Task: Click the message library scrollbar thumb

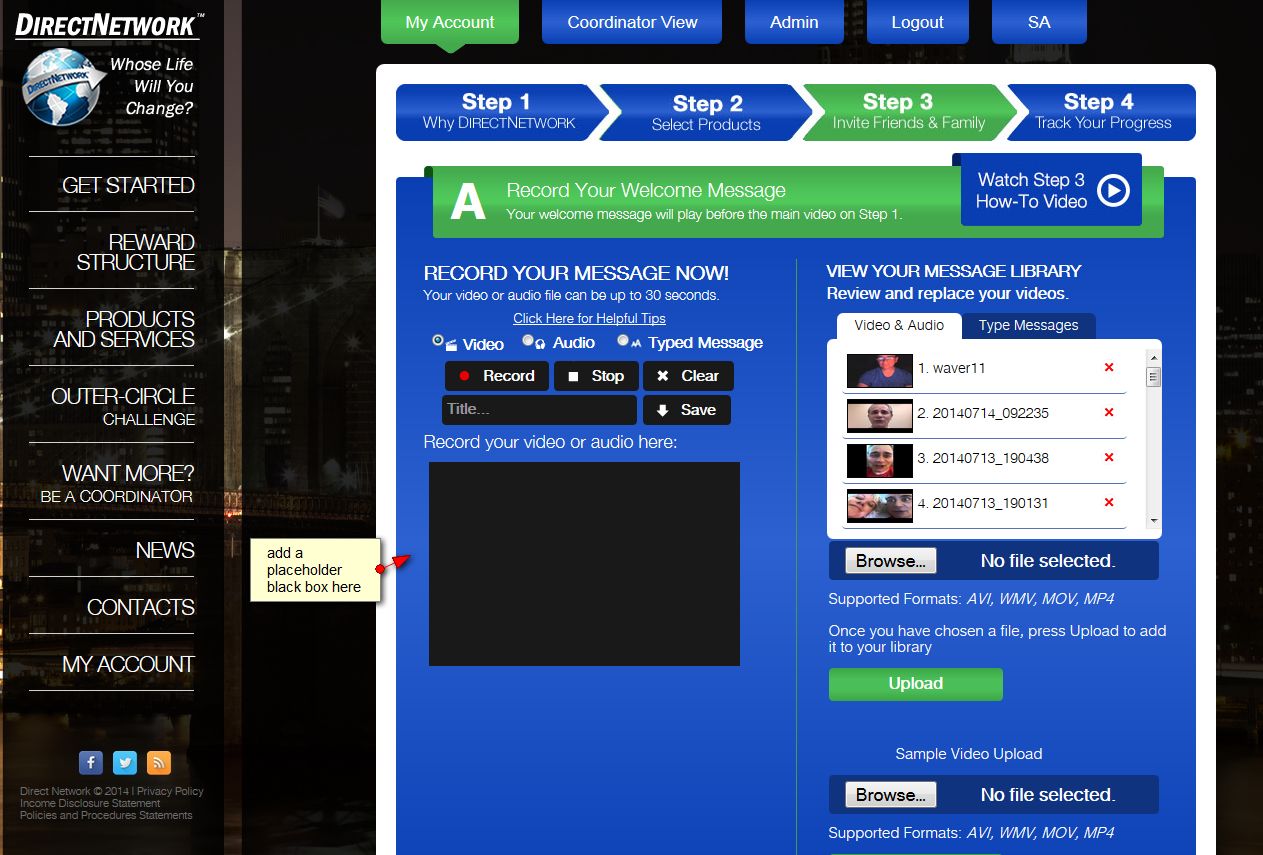Action: click(1154, 376)
